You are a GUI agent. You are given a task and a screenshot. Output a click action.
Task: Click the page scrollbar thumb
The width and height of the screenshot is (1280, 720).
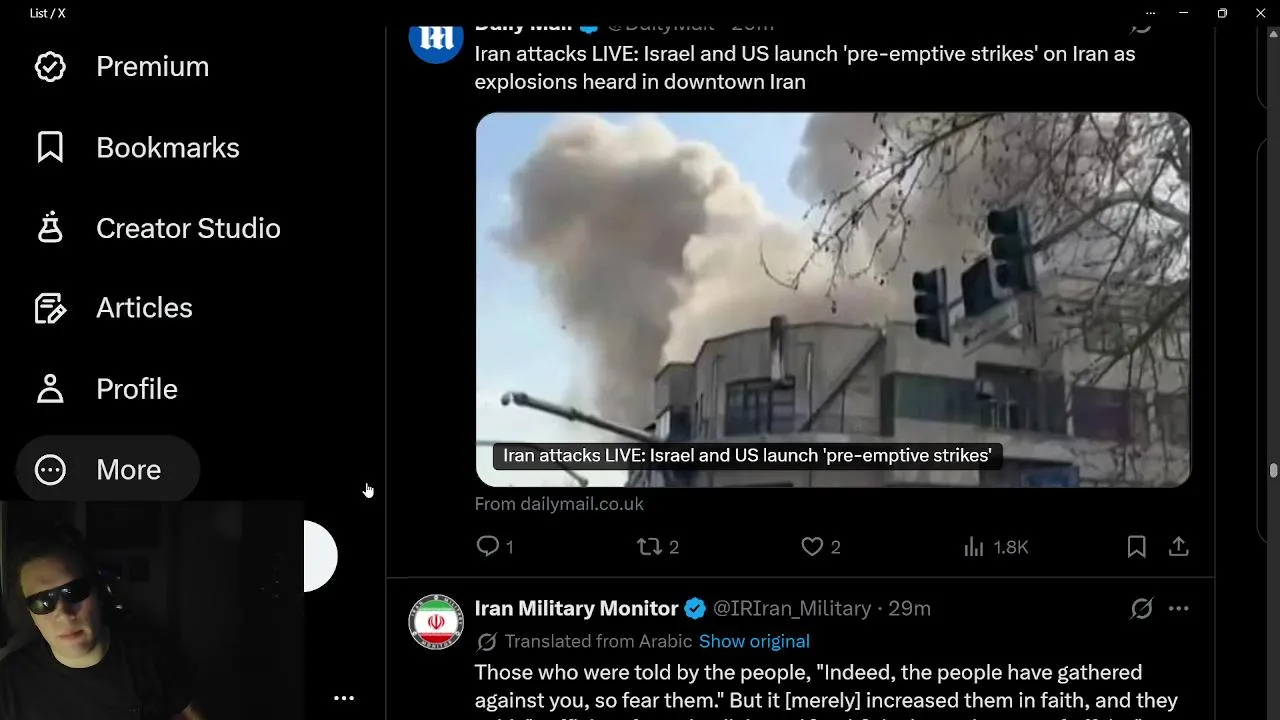[1273, 471]
